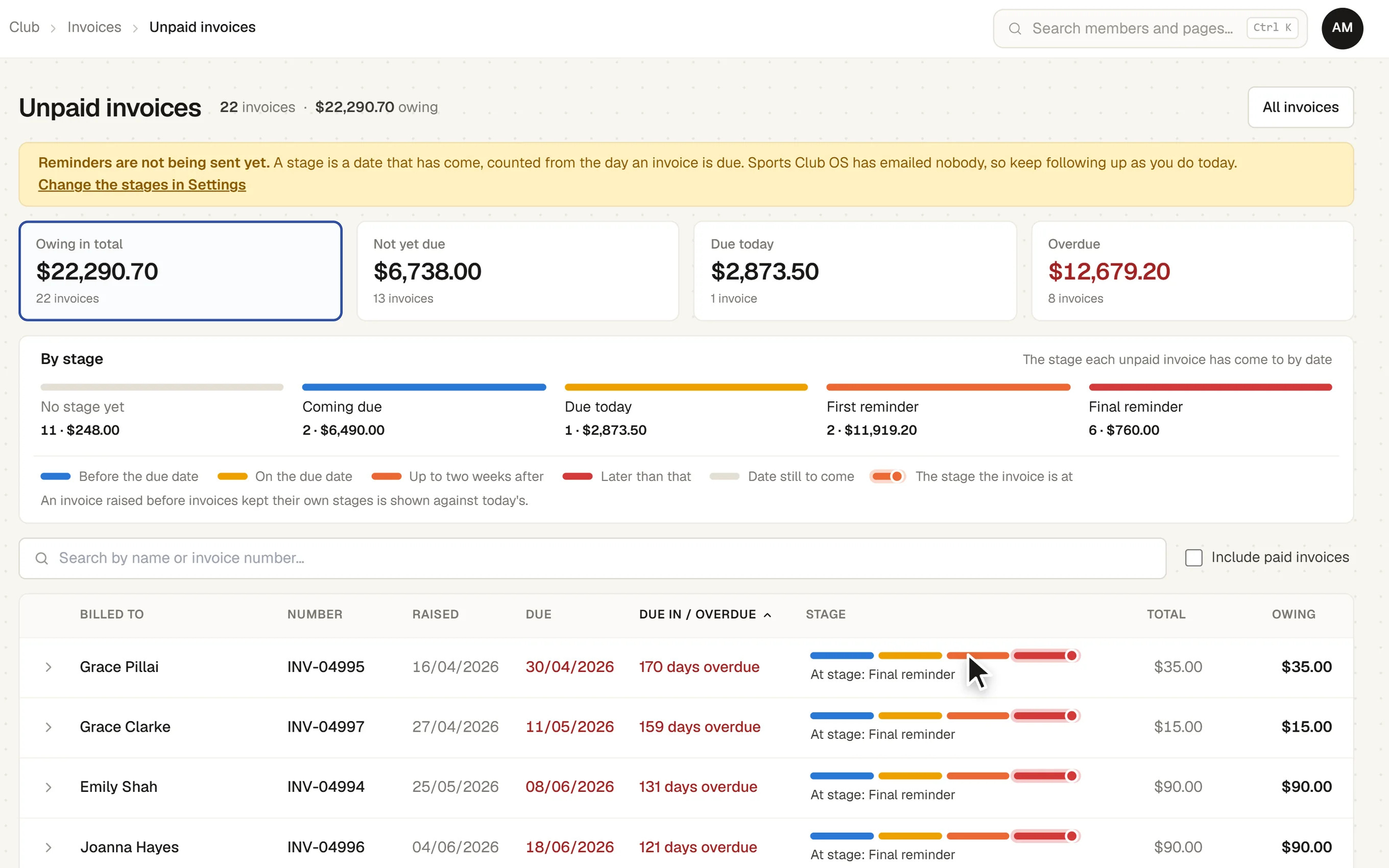Click the Coming due blue stage bar
The width and height of the screenshot is (1389, 868).
click(423, 387)
